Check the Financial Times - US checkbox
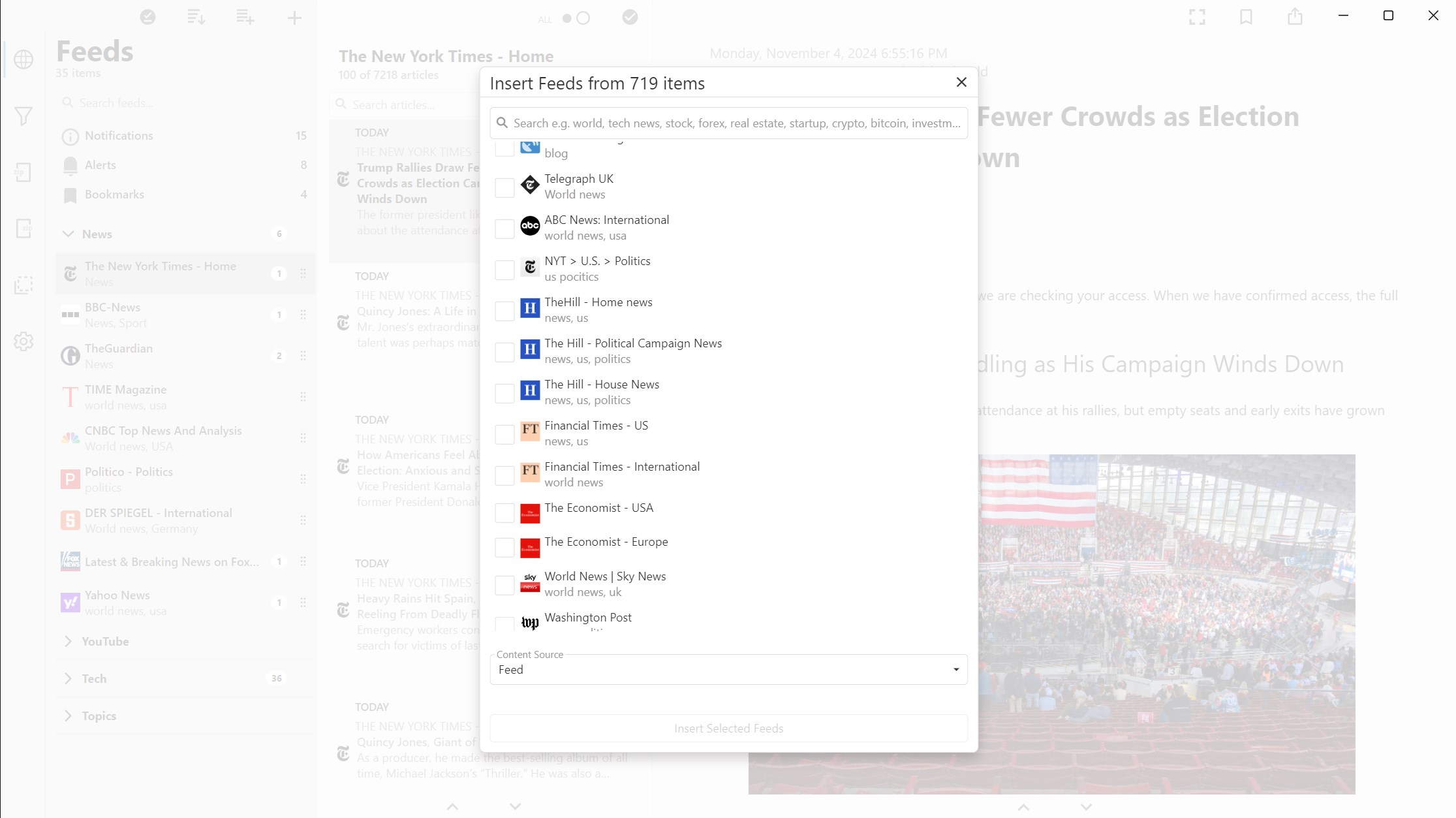The width and height of the screenshot is (1456, 818). pos(503,433)
